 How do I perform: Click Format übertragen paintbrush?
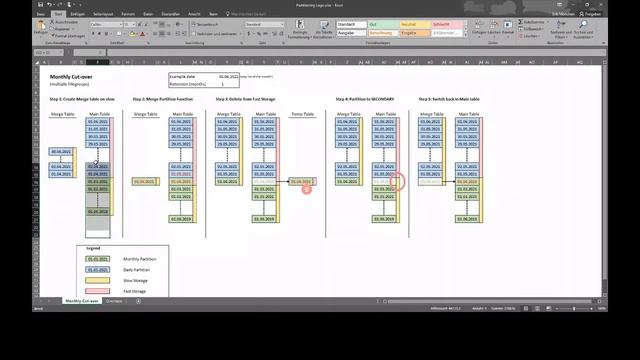(68, 36)
